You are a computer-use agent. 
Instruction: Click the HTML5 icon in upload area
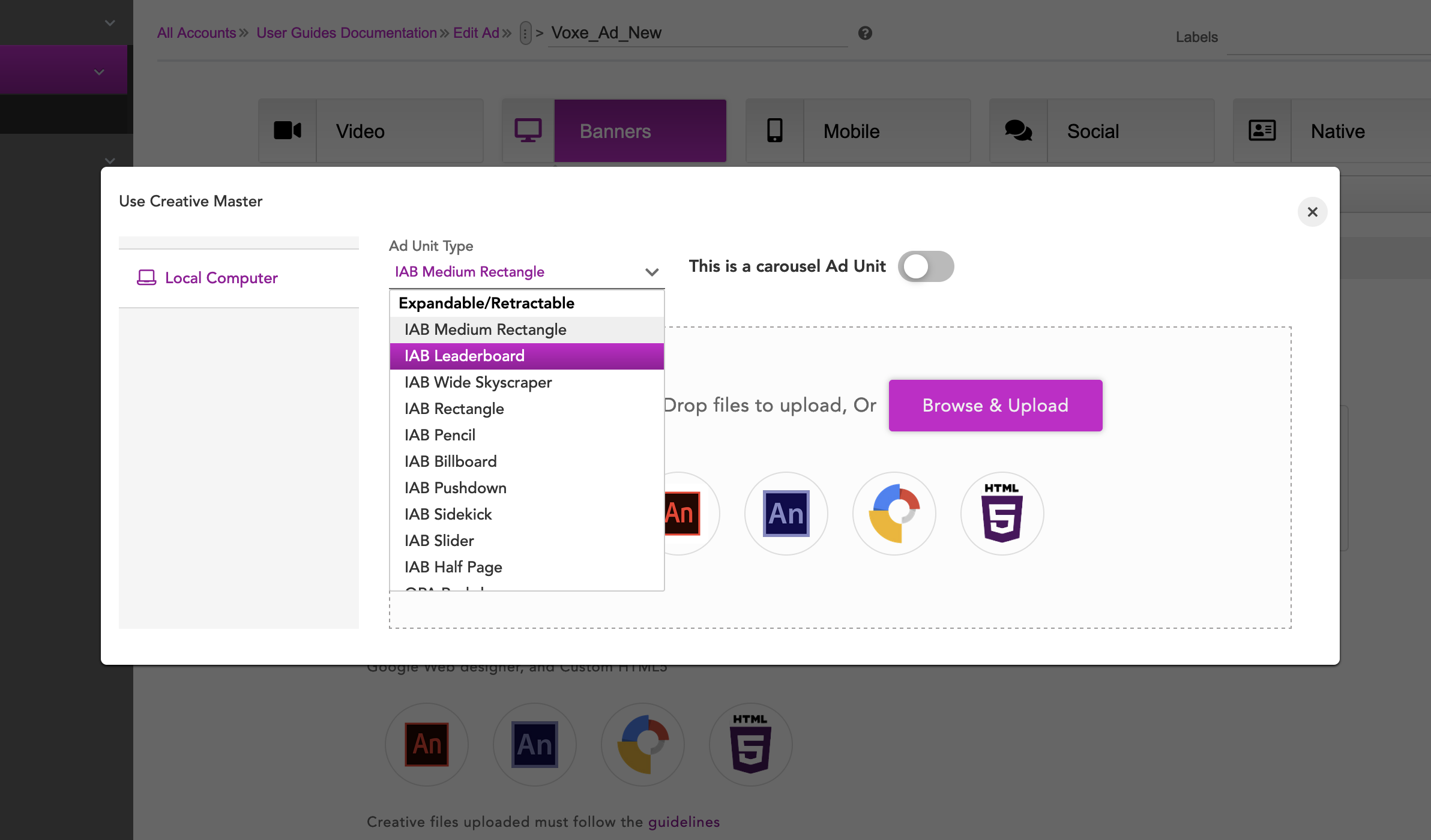coord(1002,514)
